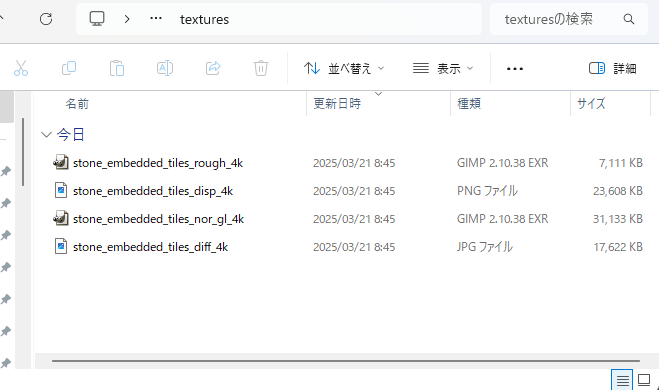Click the This PC monitor icon in breadcrumb

click(97, 19)
